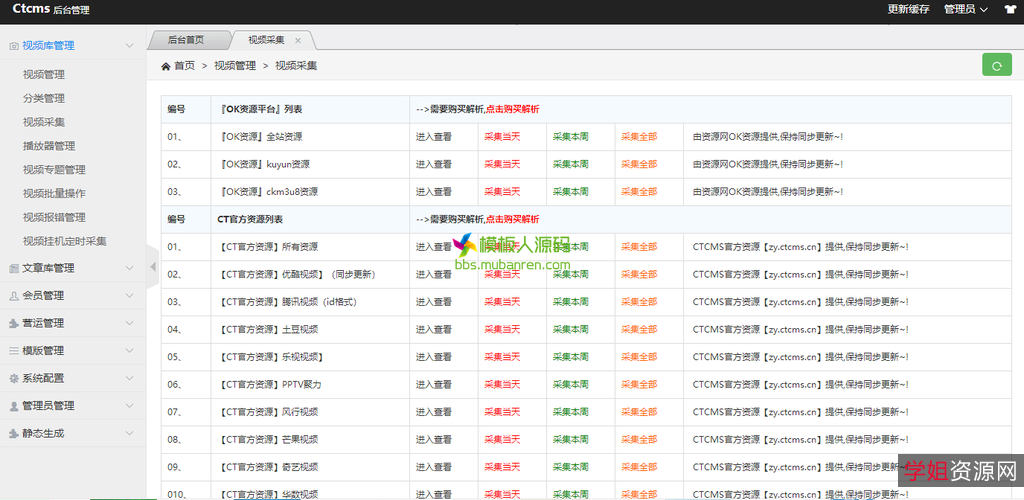
Task: Close the 视频采集 tab
Action: pos(298,40)
